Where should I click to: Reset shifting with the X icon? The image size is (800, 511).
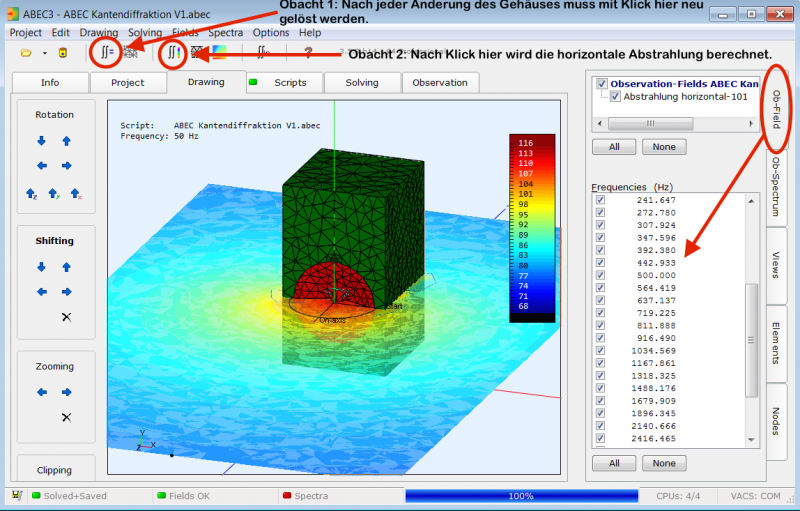(66, 317)
